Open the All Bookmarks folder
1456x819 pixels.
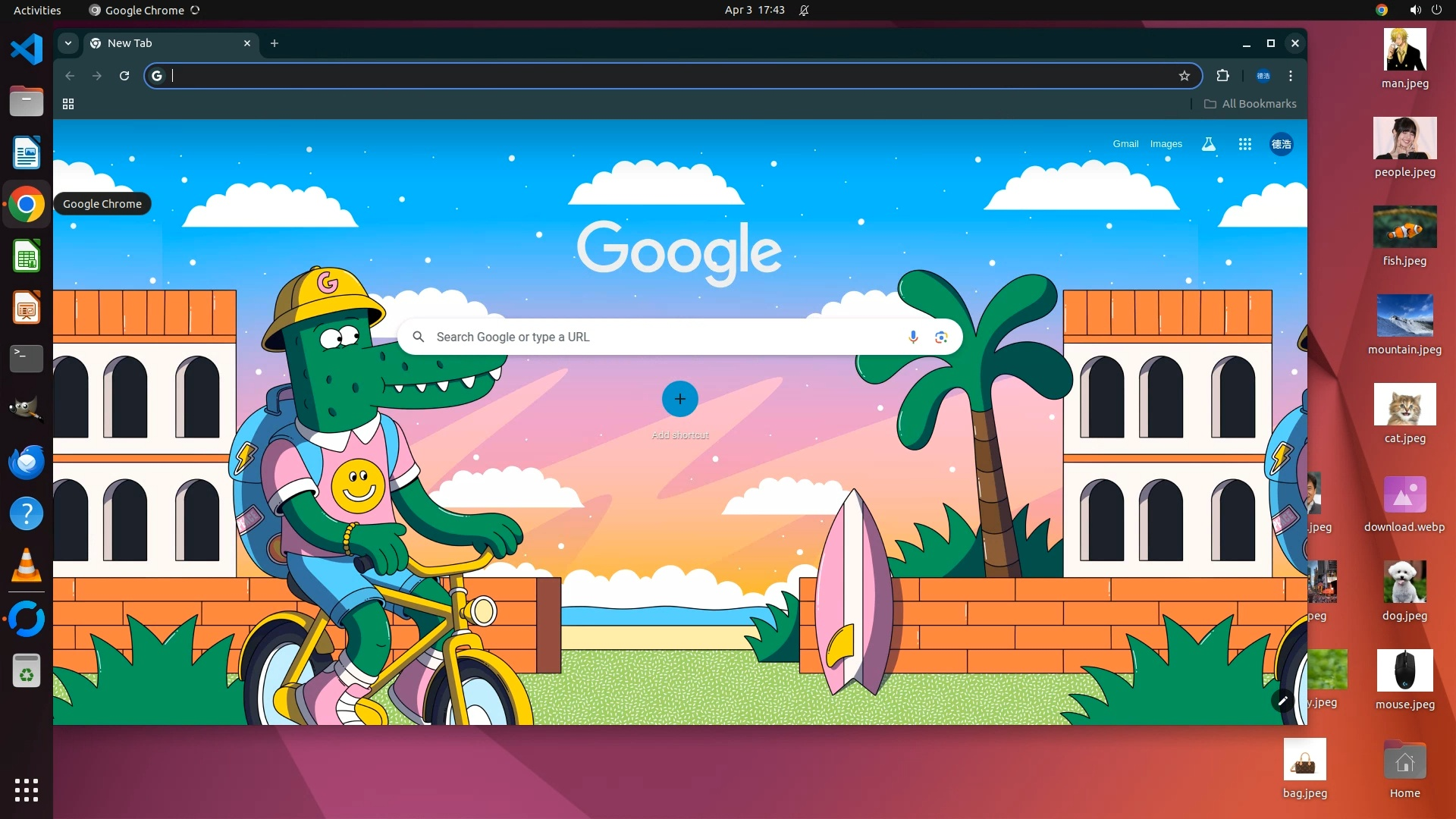click(1250, 104)
